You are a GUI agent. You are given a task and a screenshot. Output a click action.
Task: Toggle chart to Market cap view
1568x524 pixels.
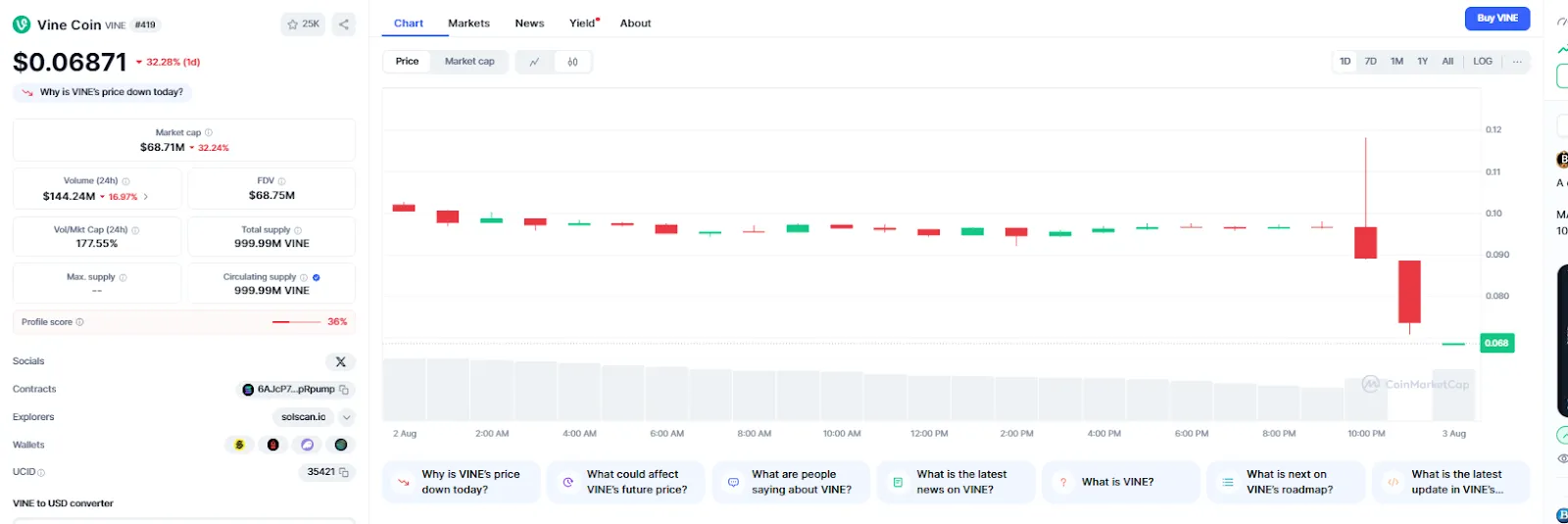(x=469, y=62)
